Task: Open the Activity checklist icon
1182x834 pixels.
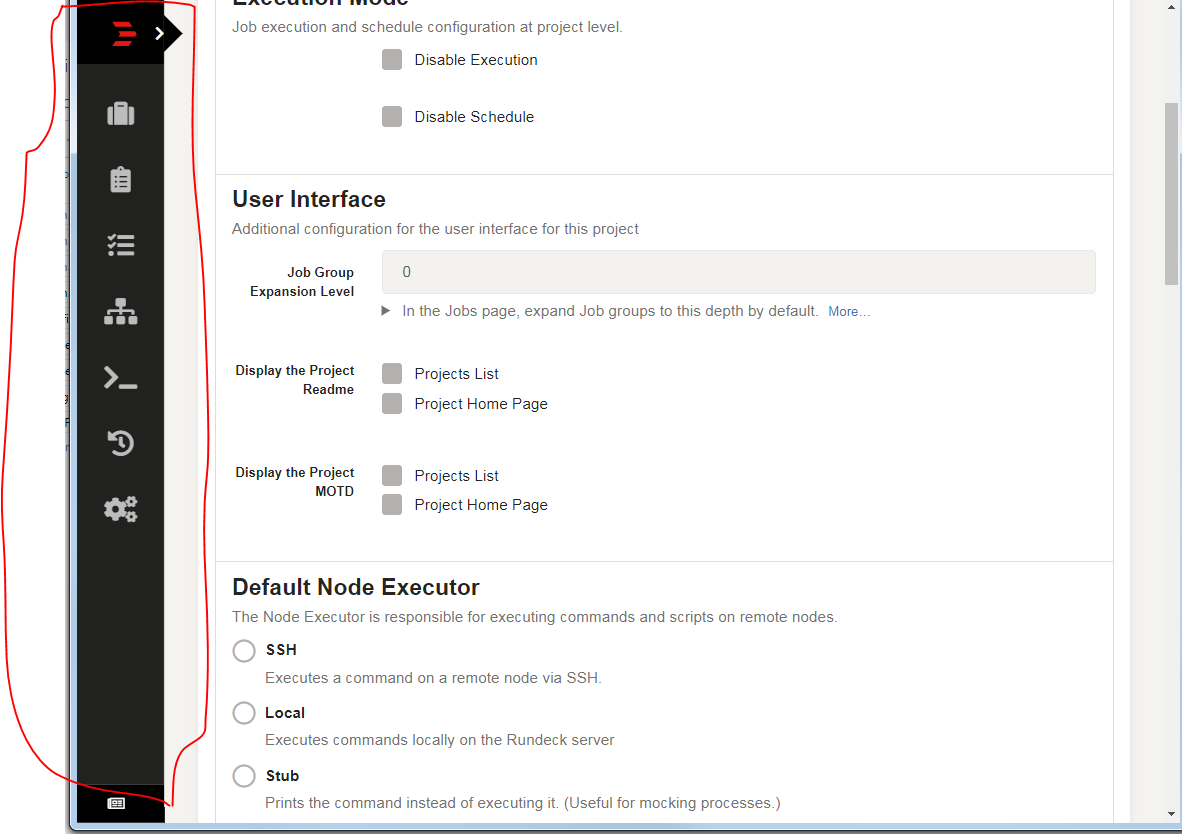Action: pos(121,245)
